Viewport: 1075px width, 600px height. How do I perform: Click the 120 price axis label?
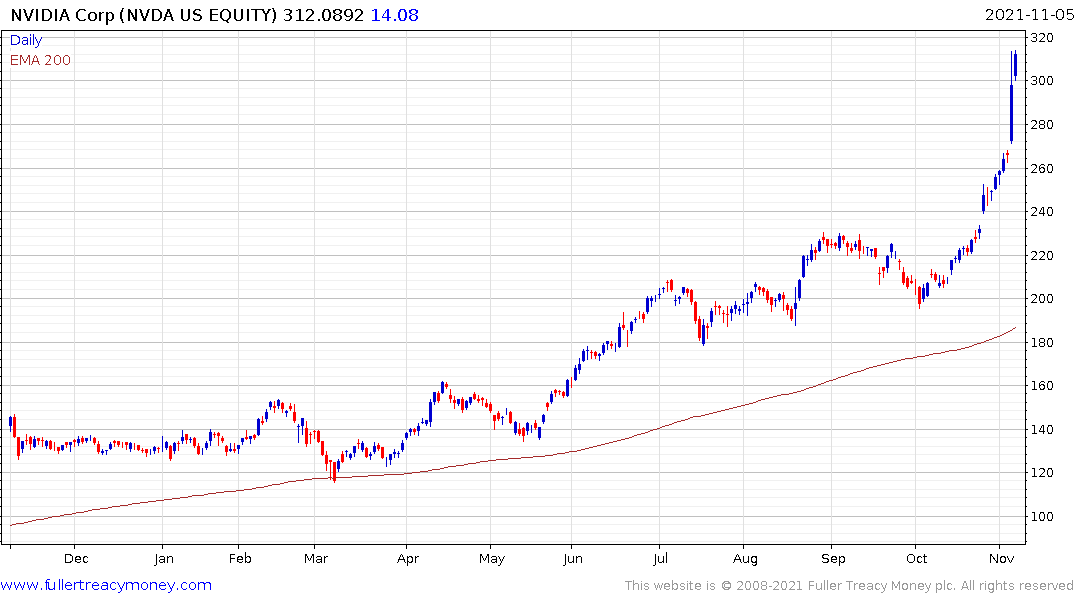(1042, 473)
